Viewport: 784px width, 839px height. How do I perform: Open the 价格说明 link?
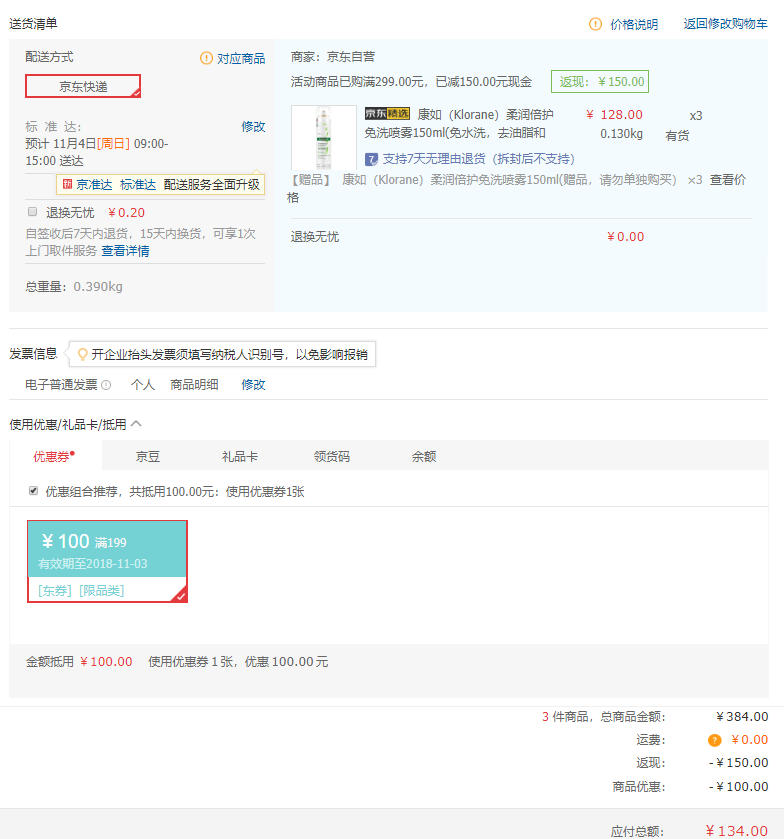coord(634,24)
